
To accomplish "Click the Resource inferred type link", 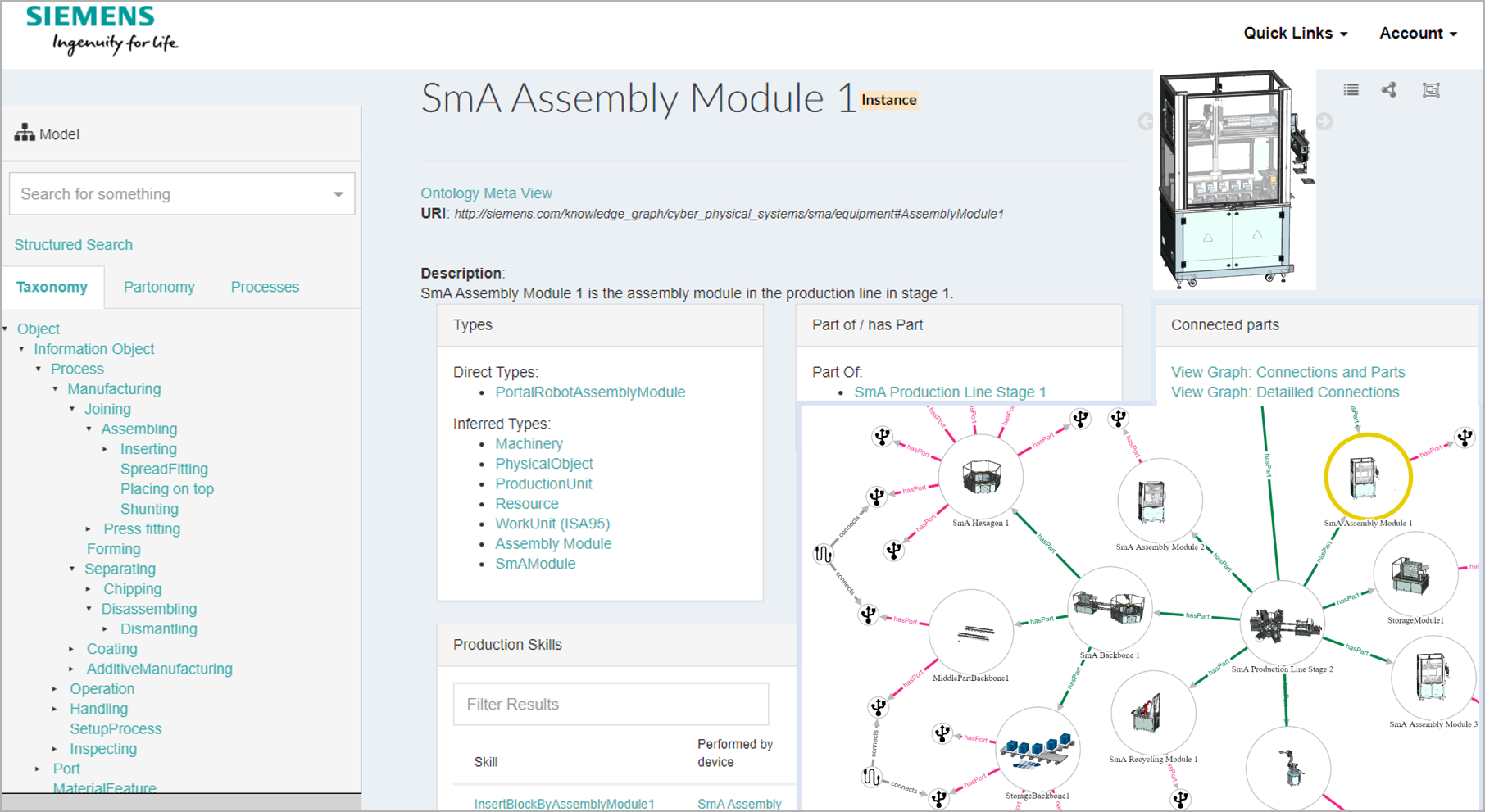I will point(527,504).
